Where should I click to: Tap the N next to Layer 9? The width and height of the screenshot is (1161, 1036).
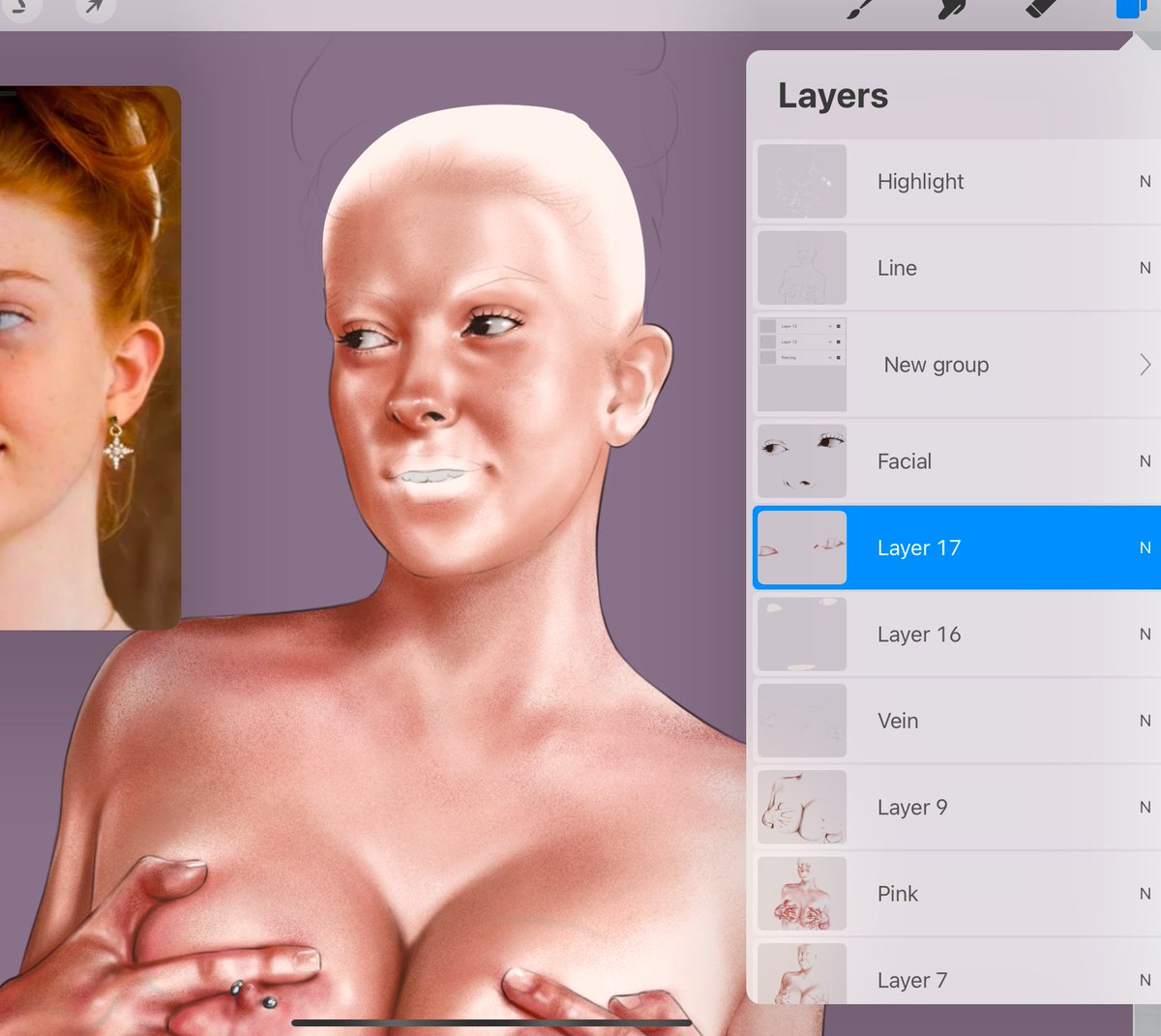(1145, 807)
